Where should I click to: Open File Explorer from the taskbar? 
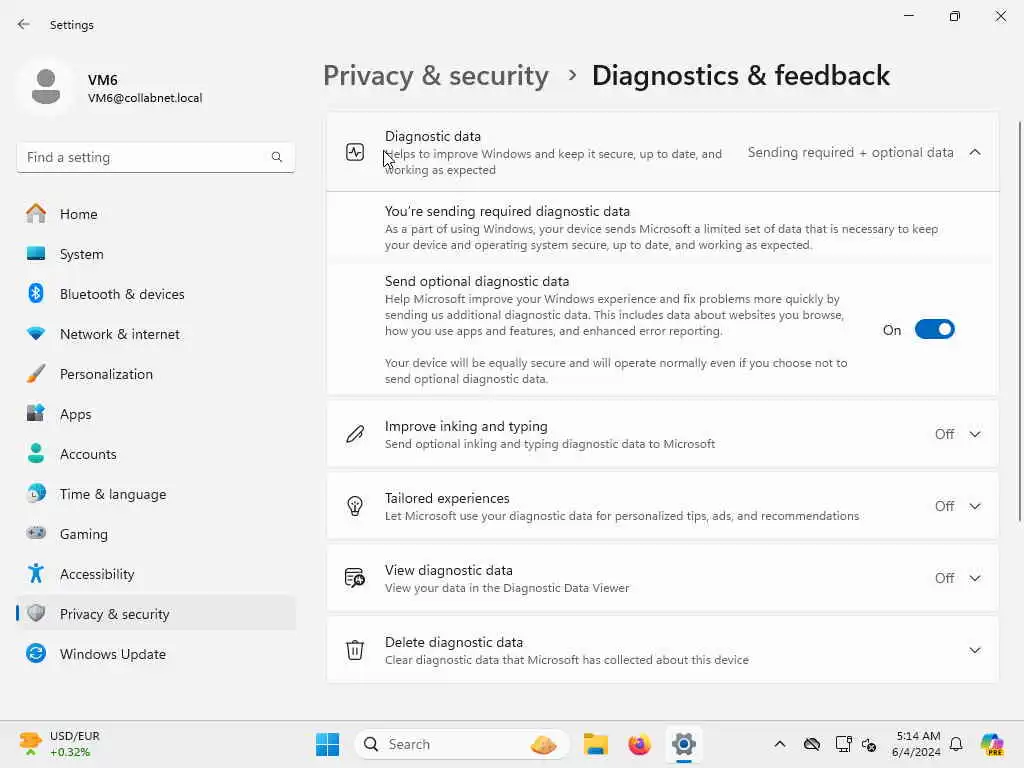[596, 744]
